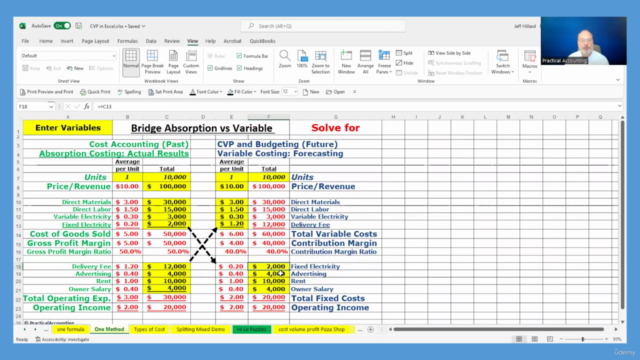
Task: Adjust the zoom slider in status bar
Action: 583,339
